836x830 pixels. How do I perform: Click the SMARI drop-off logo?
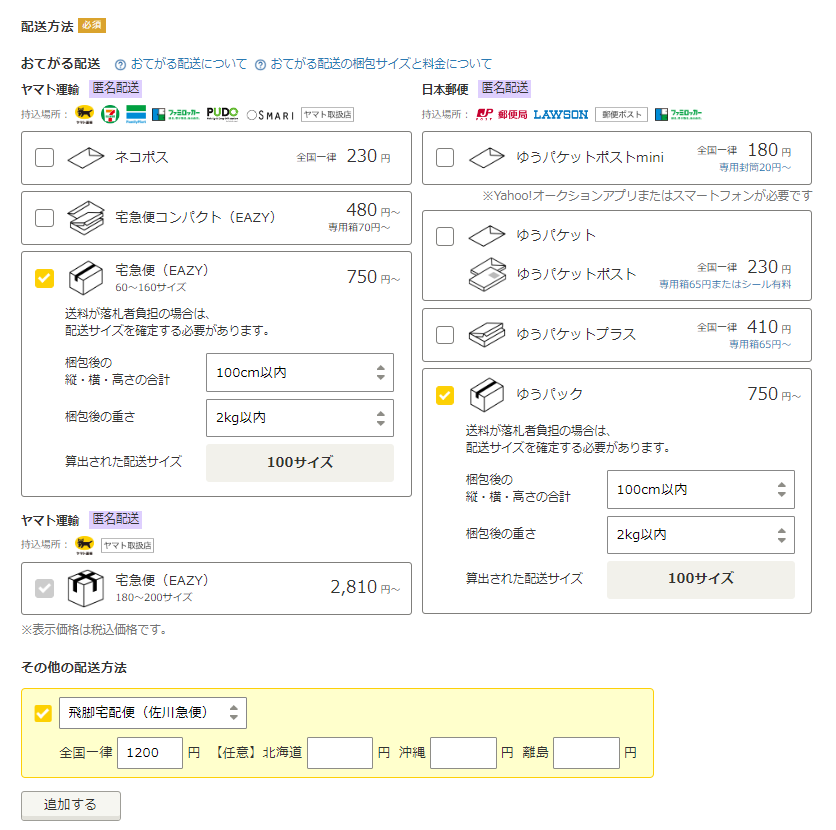point(270,115)
